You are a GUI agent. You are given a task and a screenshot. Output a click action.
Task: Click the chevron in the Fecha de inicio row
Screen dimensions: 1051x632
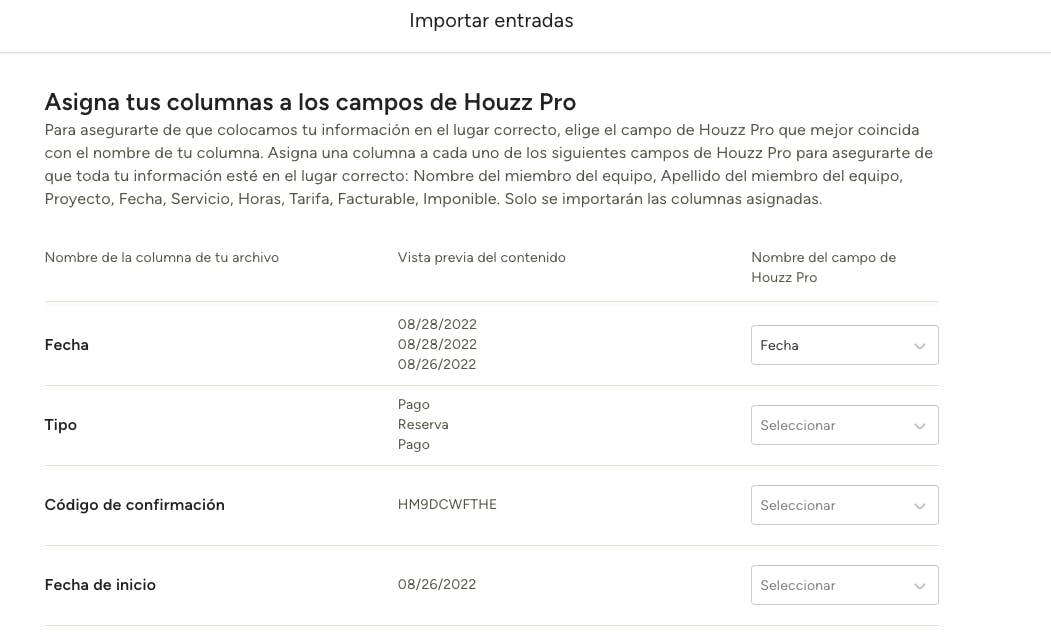click(x=919, y=586)
